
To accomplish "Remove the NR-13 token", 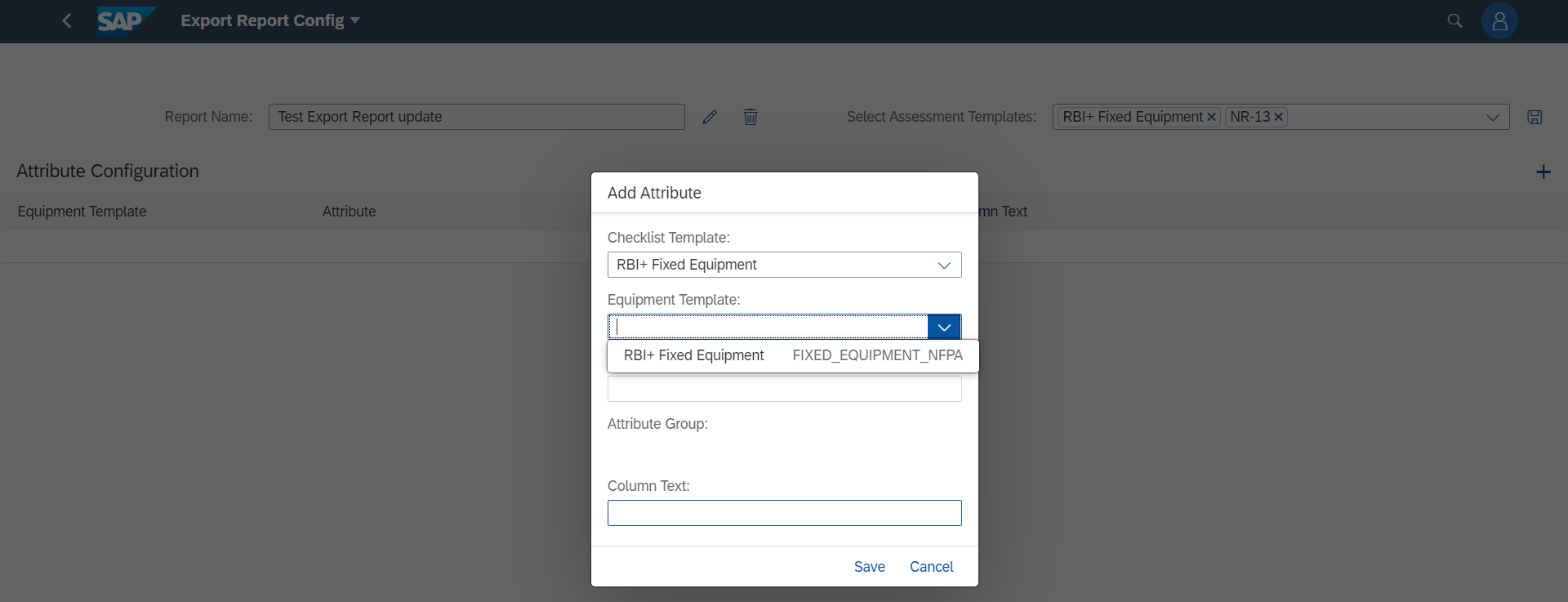I will pyautogui.click(x=1278, y=117).
